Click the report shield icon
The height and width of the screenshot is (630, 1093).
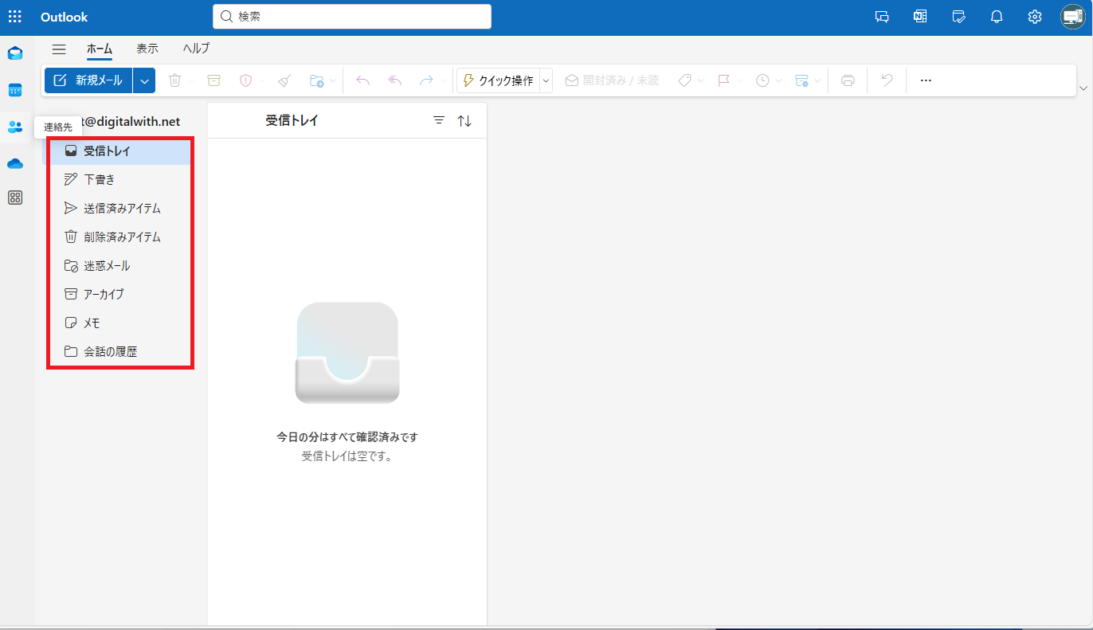(x=245, y=81)
